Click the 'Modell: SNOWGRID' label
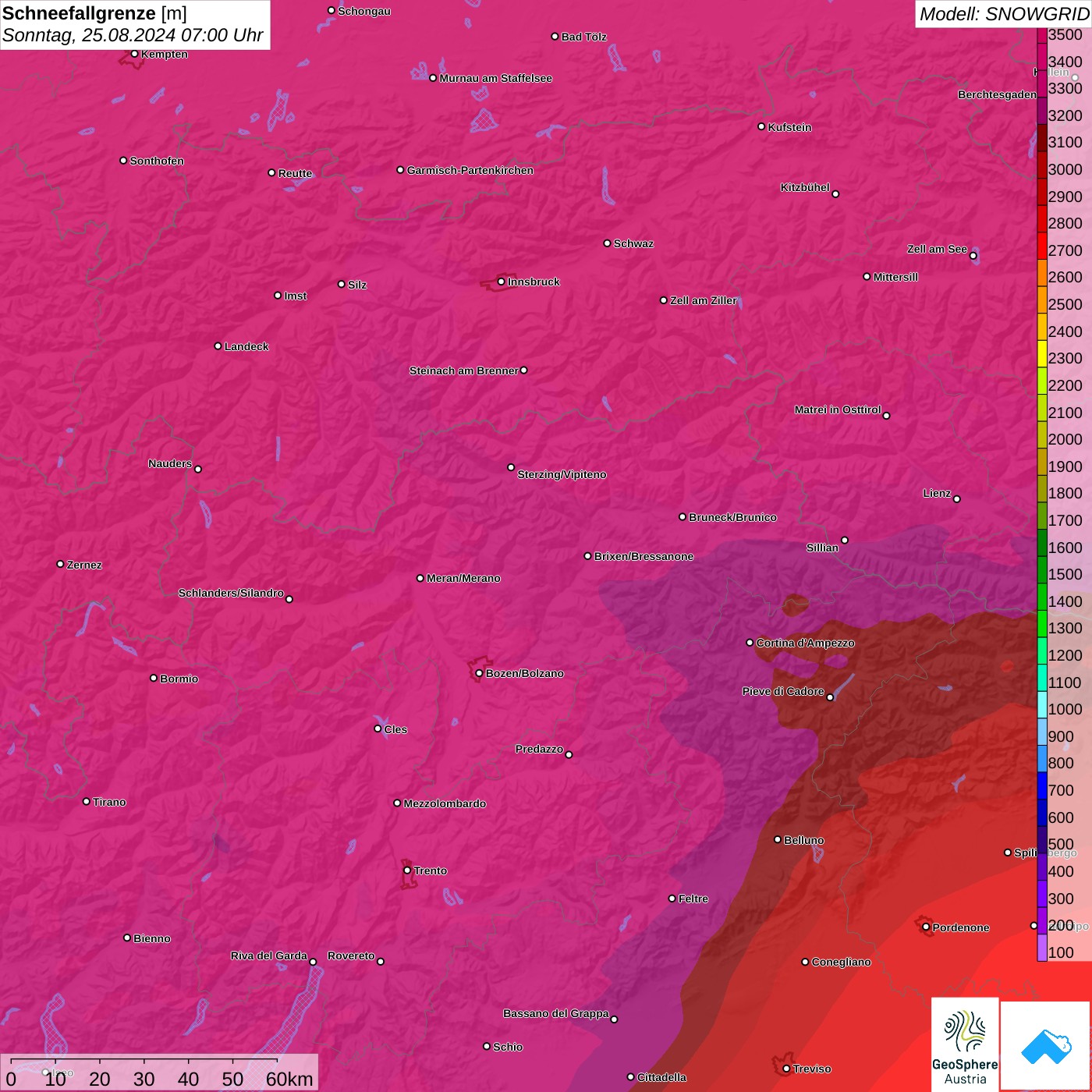 click(x=1004, y=14)
